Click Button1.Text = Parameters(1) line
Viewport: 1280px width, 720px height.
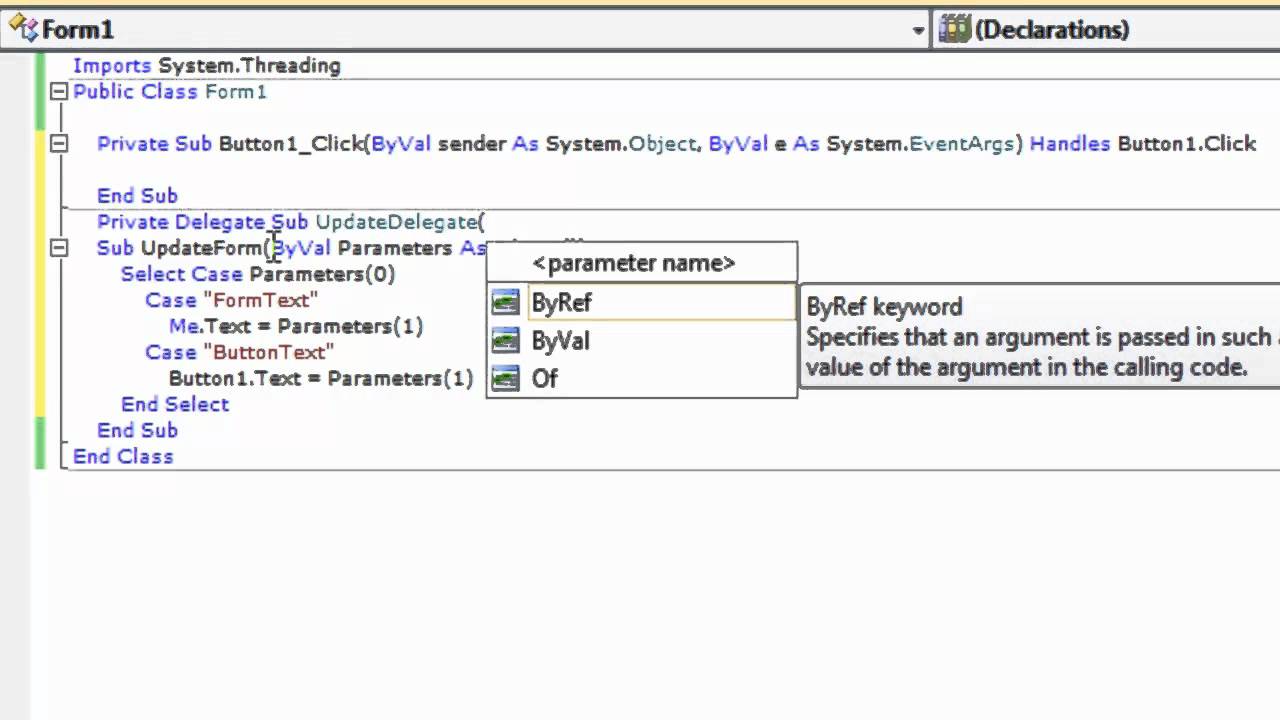tap(321, 377)
